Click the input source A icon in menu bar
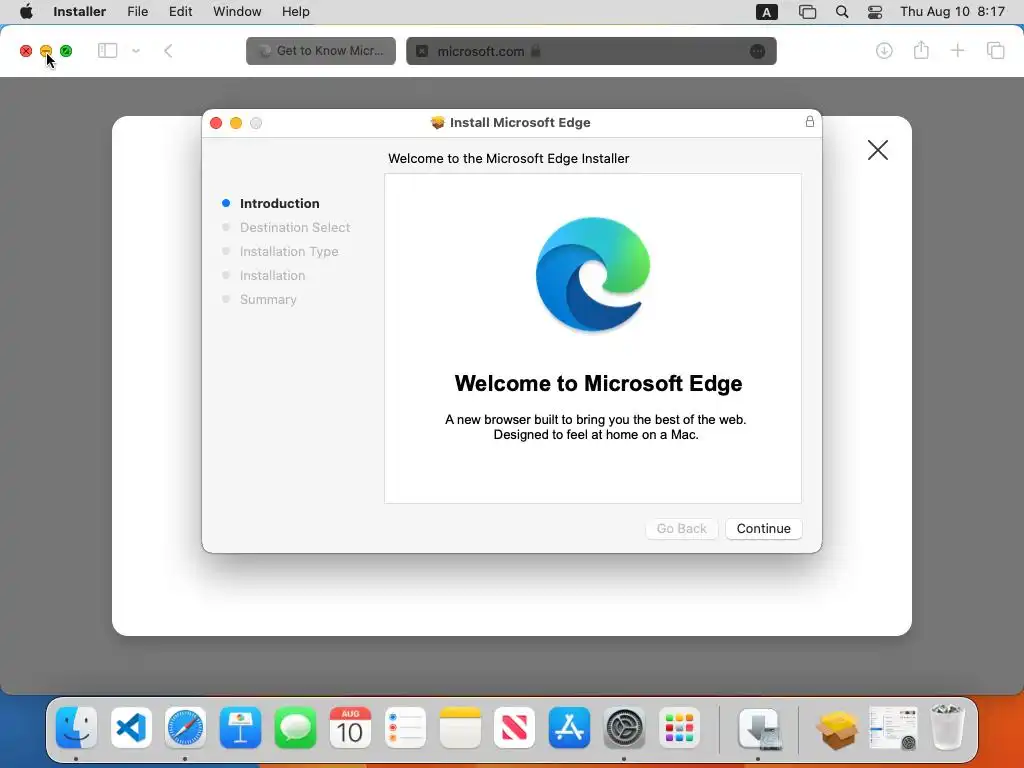Image resolution: width=1024 pixels, height=768 pixels. [x=767, y=12]
